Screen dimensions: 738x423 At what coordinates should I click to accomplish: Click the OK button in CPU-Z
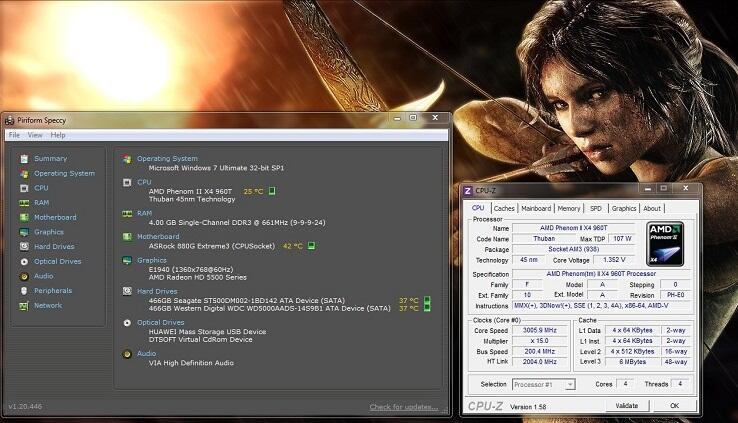tap(674, 406)
